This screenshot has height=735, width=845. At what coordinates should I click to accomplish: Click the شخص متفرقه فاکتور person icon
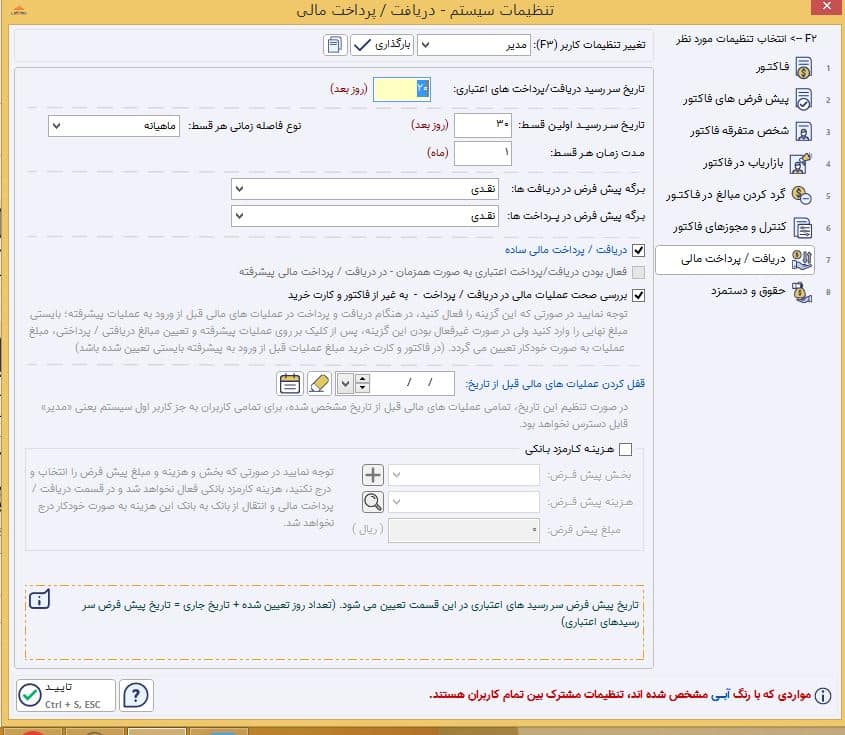pyautogui.click(x=804, y=131)
